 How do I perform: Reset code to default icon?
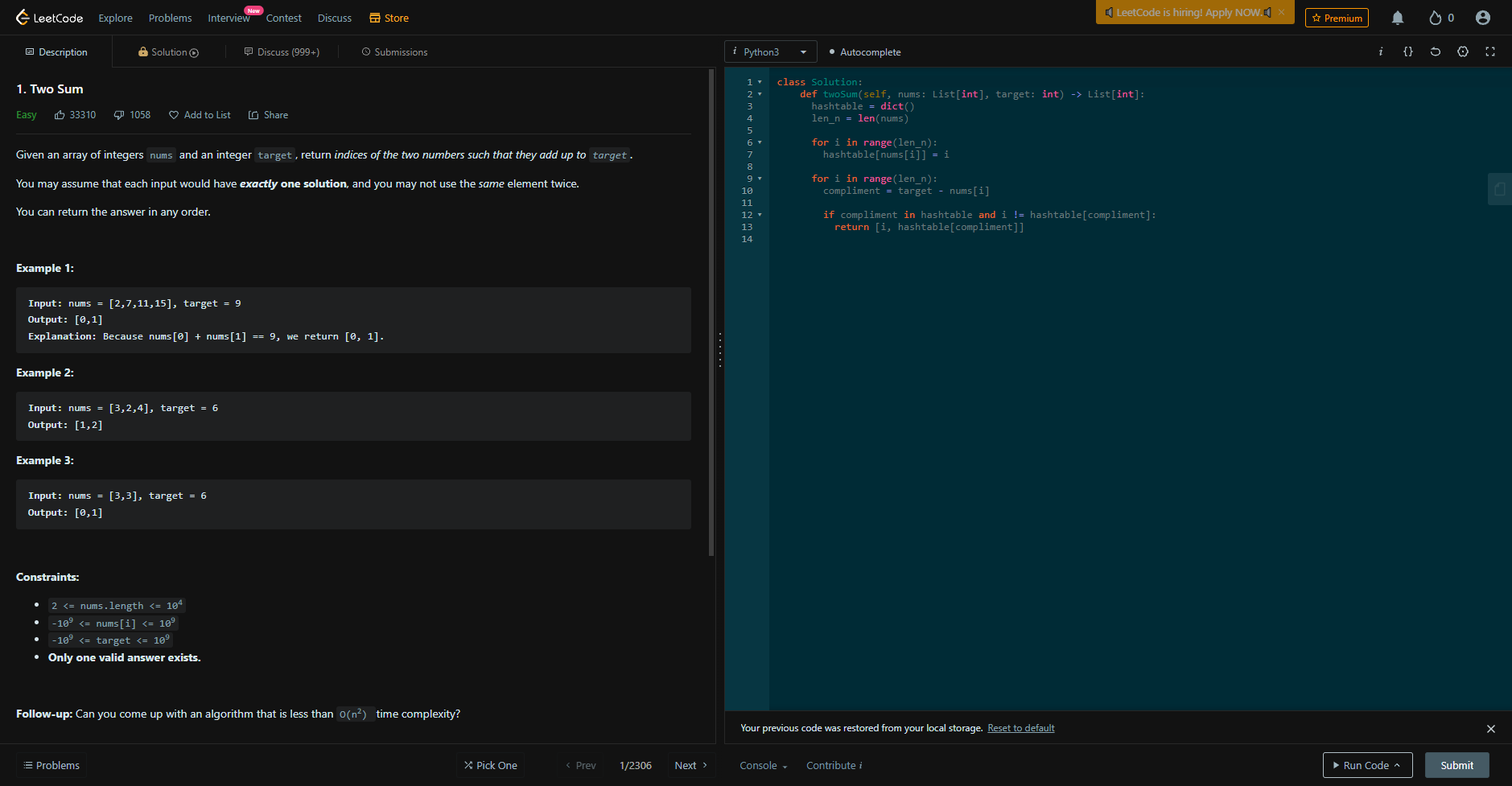pyautogui.click(x=1436, y=51)
